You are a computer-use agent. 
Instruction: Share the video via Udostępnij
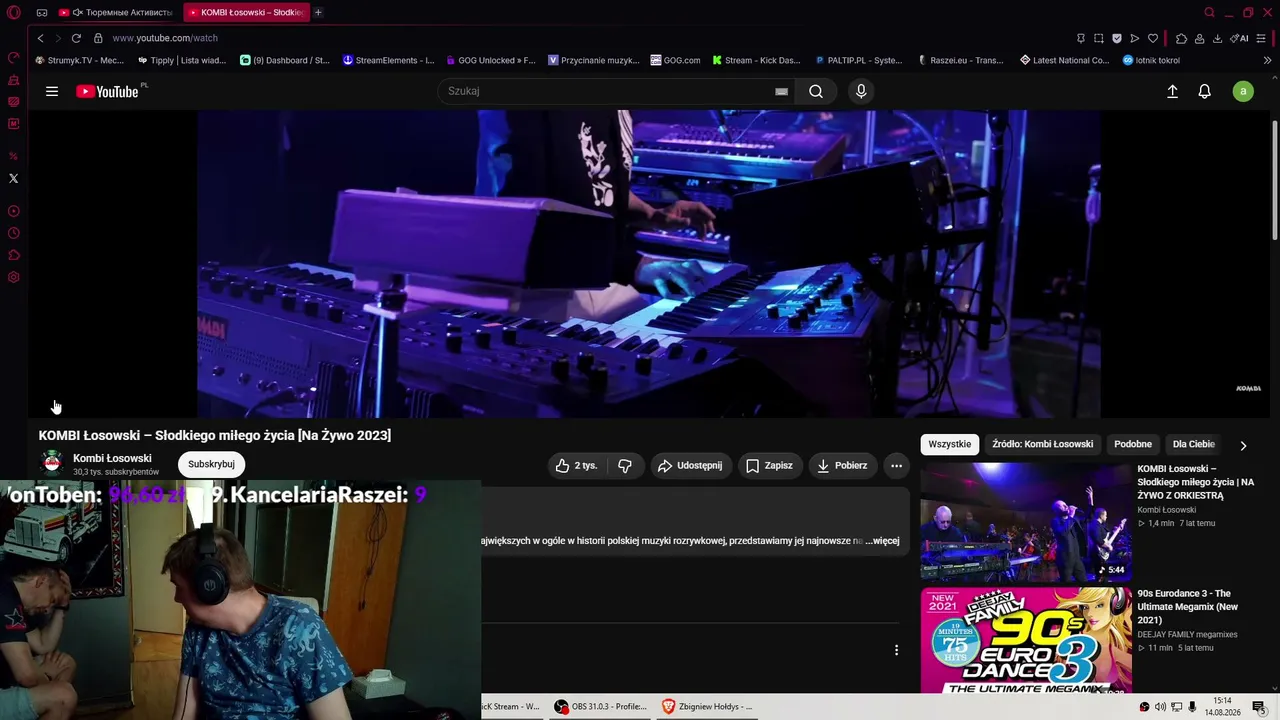[689, 465]
